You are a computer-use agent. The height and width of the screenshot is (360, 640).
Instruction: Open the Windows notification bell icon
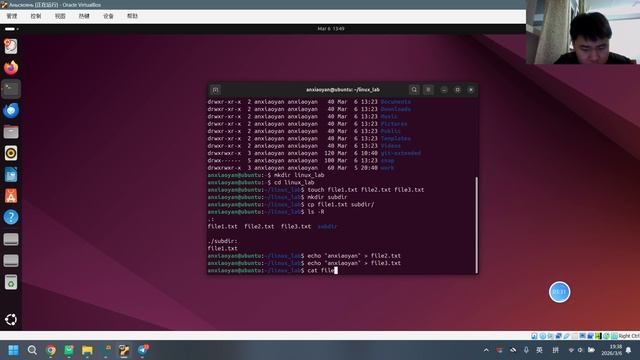coord(629,350)
